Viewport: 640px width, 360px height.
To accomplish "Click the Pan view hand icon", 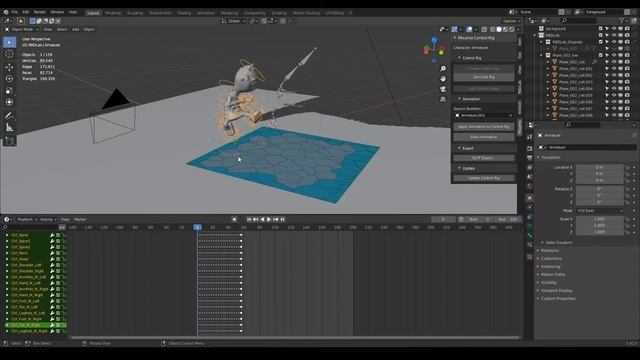I will pos(443,78).
